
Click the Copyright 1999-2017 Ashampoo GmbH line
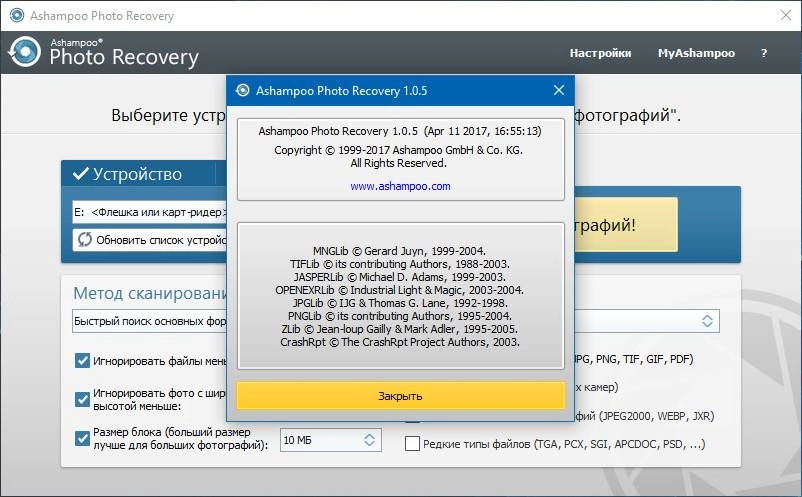(x=398, y=150)
